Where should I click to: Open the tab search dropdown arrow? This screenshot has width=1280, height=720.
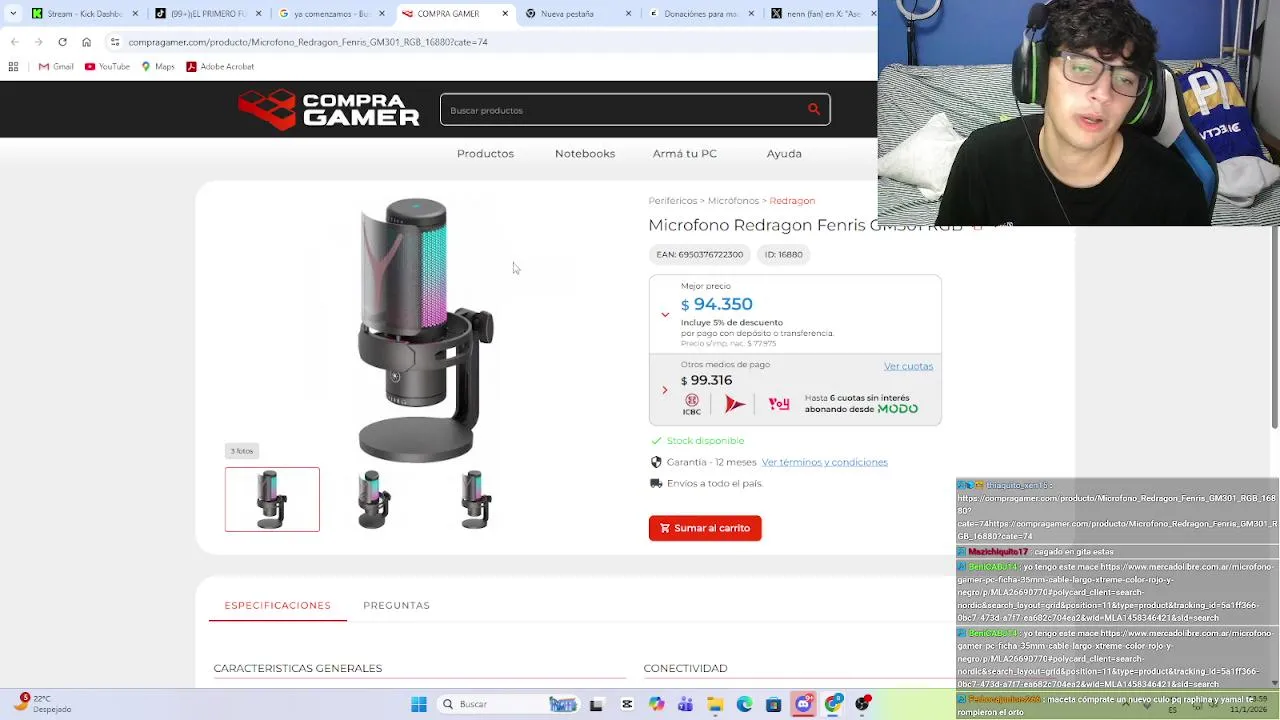pos(13,14)
